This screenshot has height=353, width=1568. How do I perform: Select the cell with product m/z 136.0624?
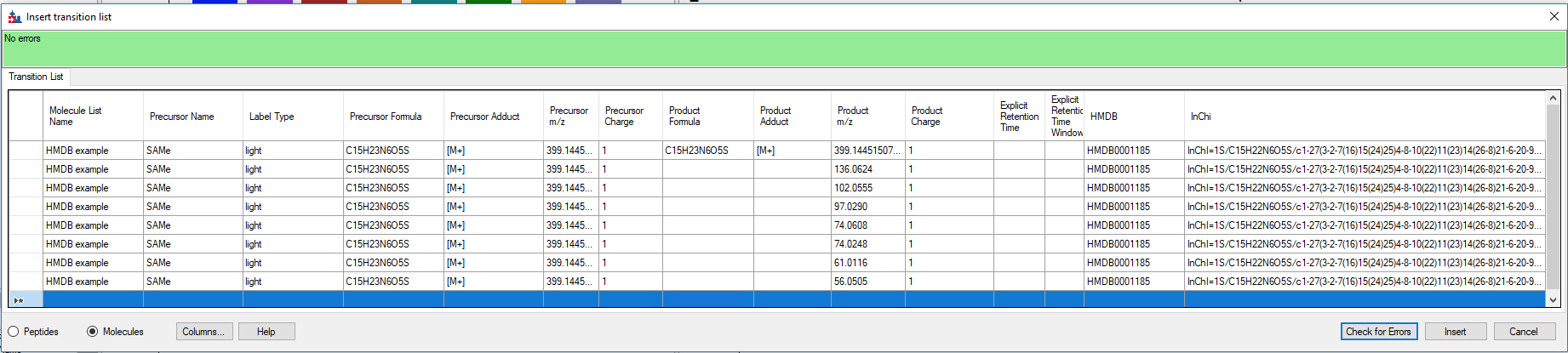click(867, 169)
